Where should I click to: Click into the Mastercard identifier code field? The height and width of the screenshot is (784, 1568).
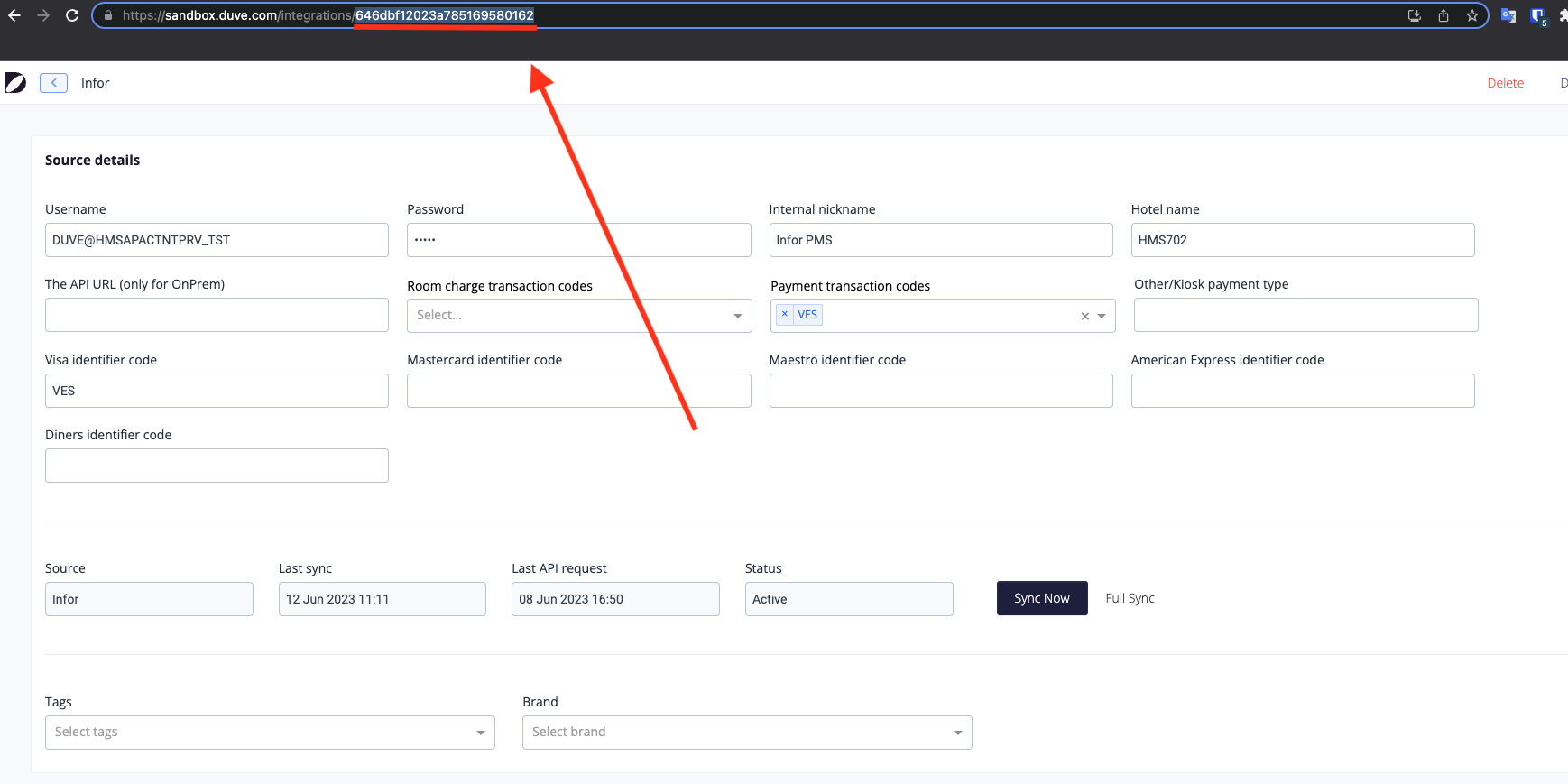(578, 391)
